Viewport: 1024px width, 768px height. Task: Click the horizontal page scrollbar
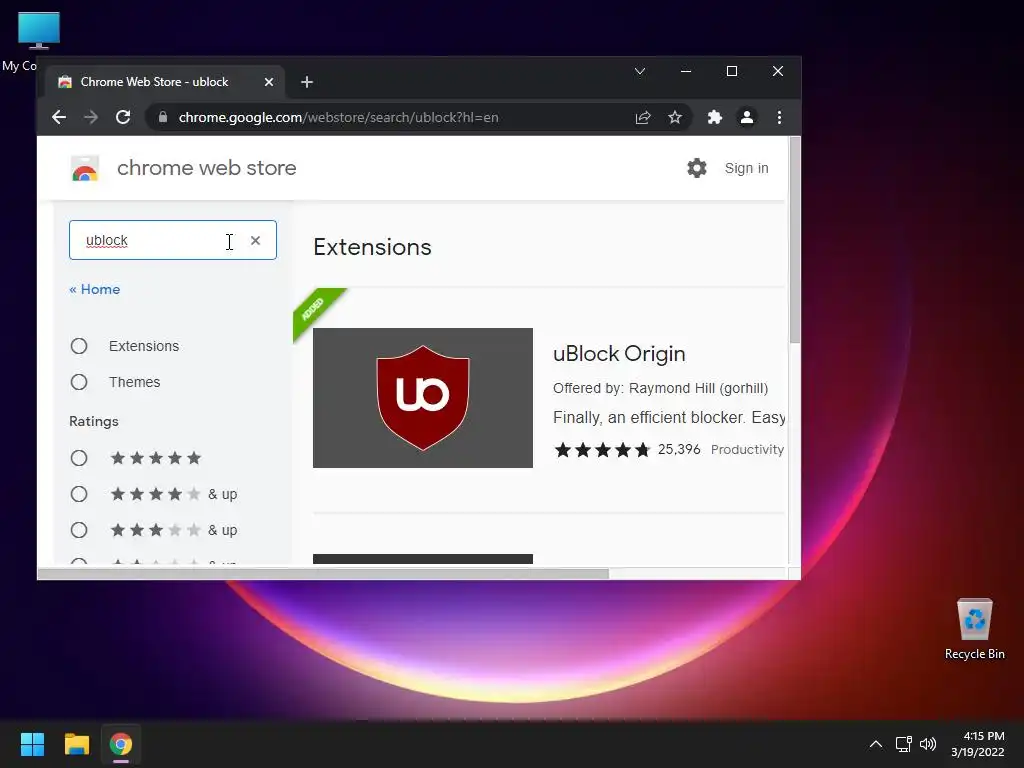pyautogui.click(x=323, y=573)
